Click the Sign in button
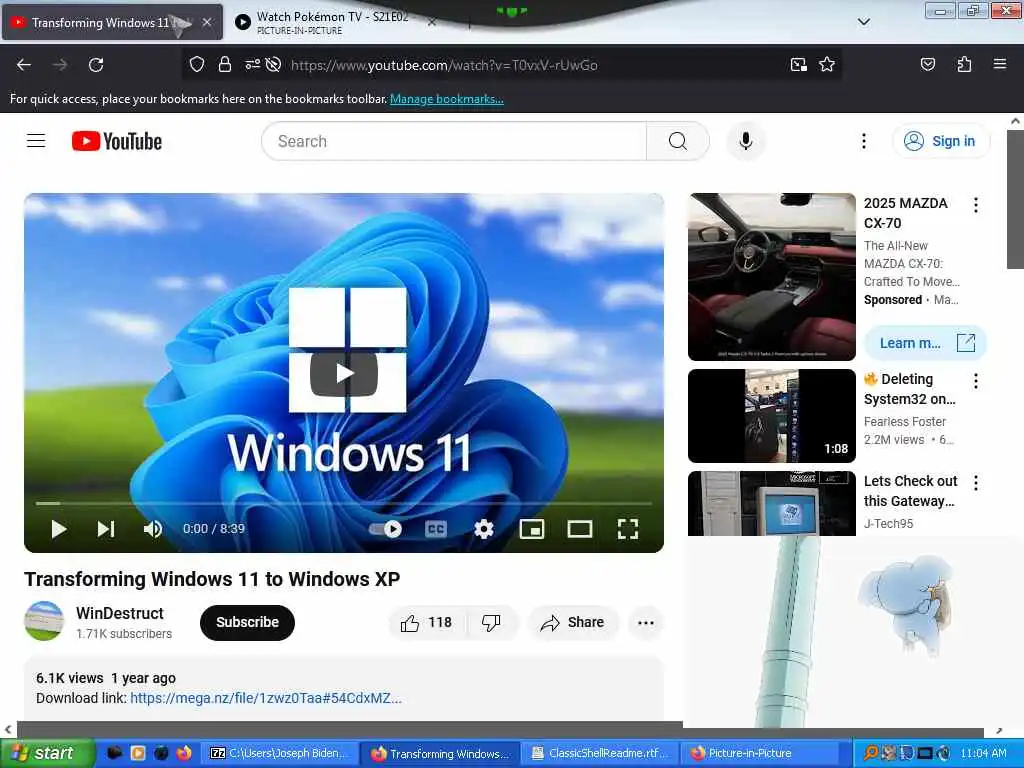This screenshot has width=1024, height=768. (x=941, y=141)
